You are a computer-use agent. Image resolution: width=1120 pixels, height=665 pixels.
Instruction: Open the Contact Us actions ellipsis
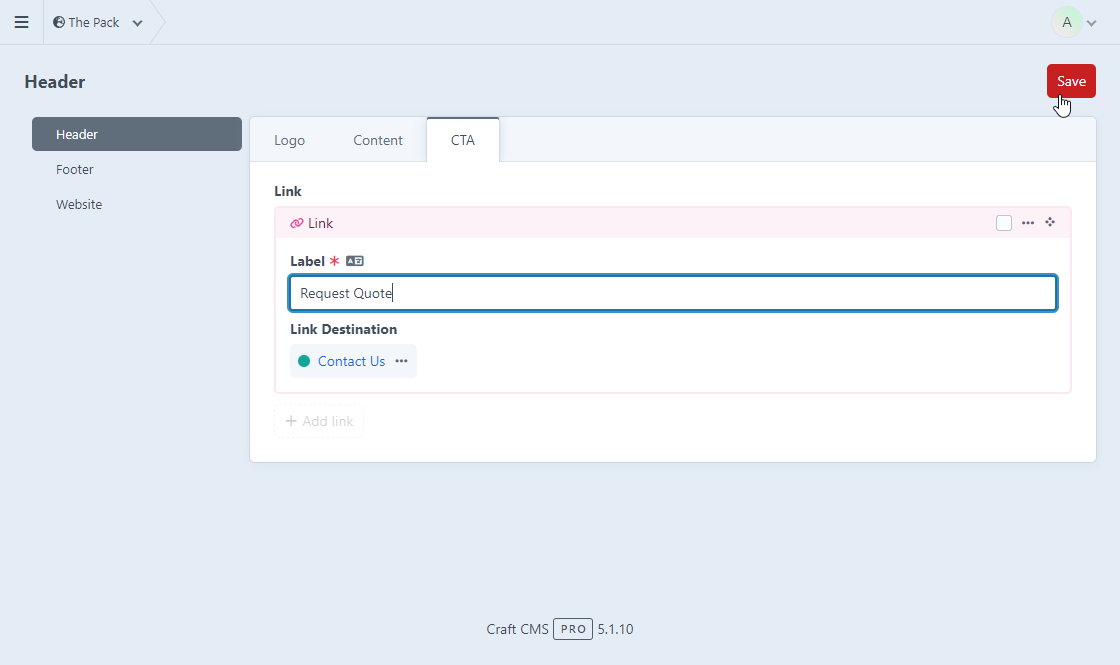(x=401, y=361)
